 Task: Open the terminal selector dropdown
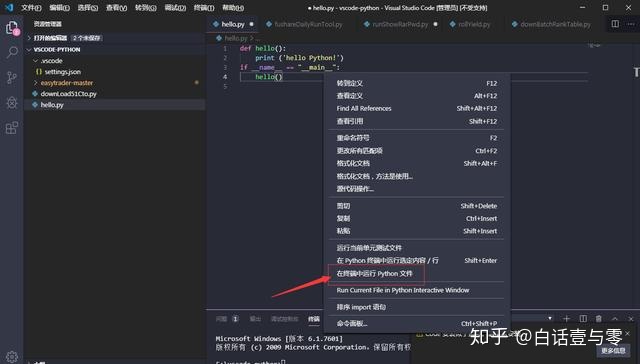(x=550, y=318)
